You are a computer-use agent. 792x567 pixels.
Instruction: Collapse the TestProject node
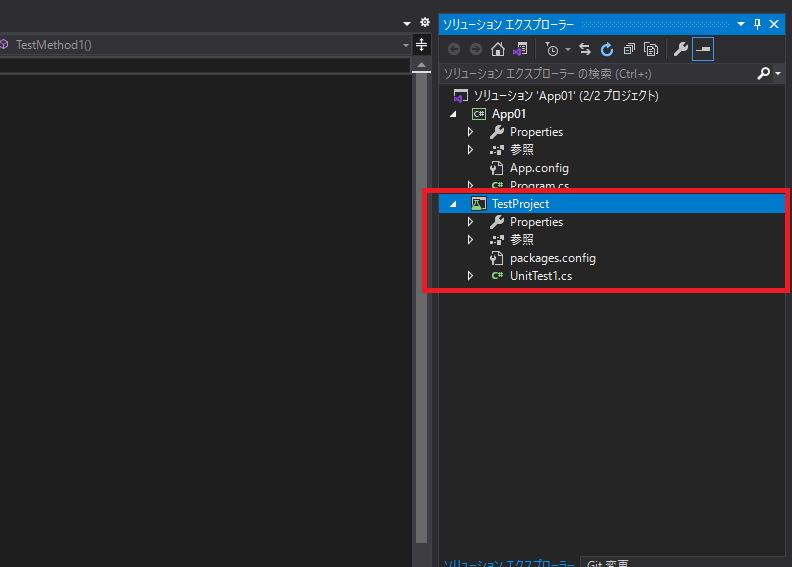[x=452, y=204]
